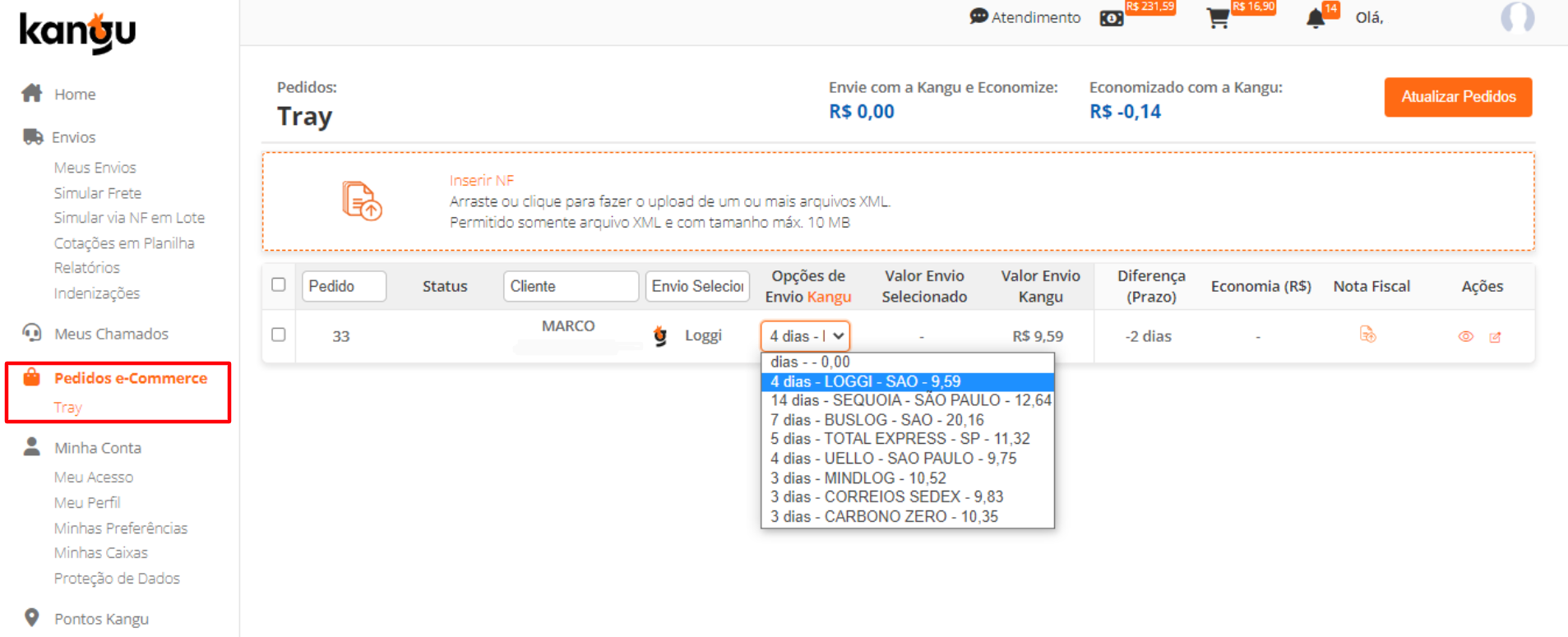Open Simular Frete
The image size is (1568, 637).
(98, 193)
